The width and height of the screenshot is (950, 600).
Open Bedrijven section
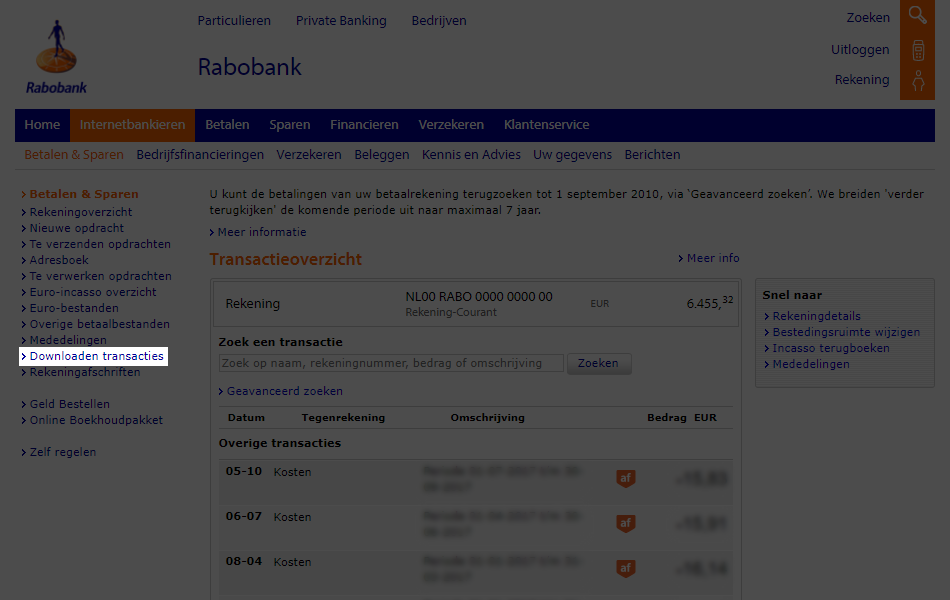[x=439, y=21]
